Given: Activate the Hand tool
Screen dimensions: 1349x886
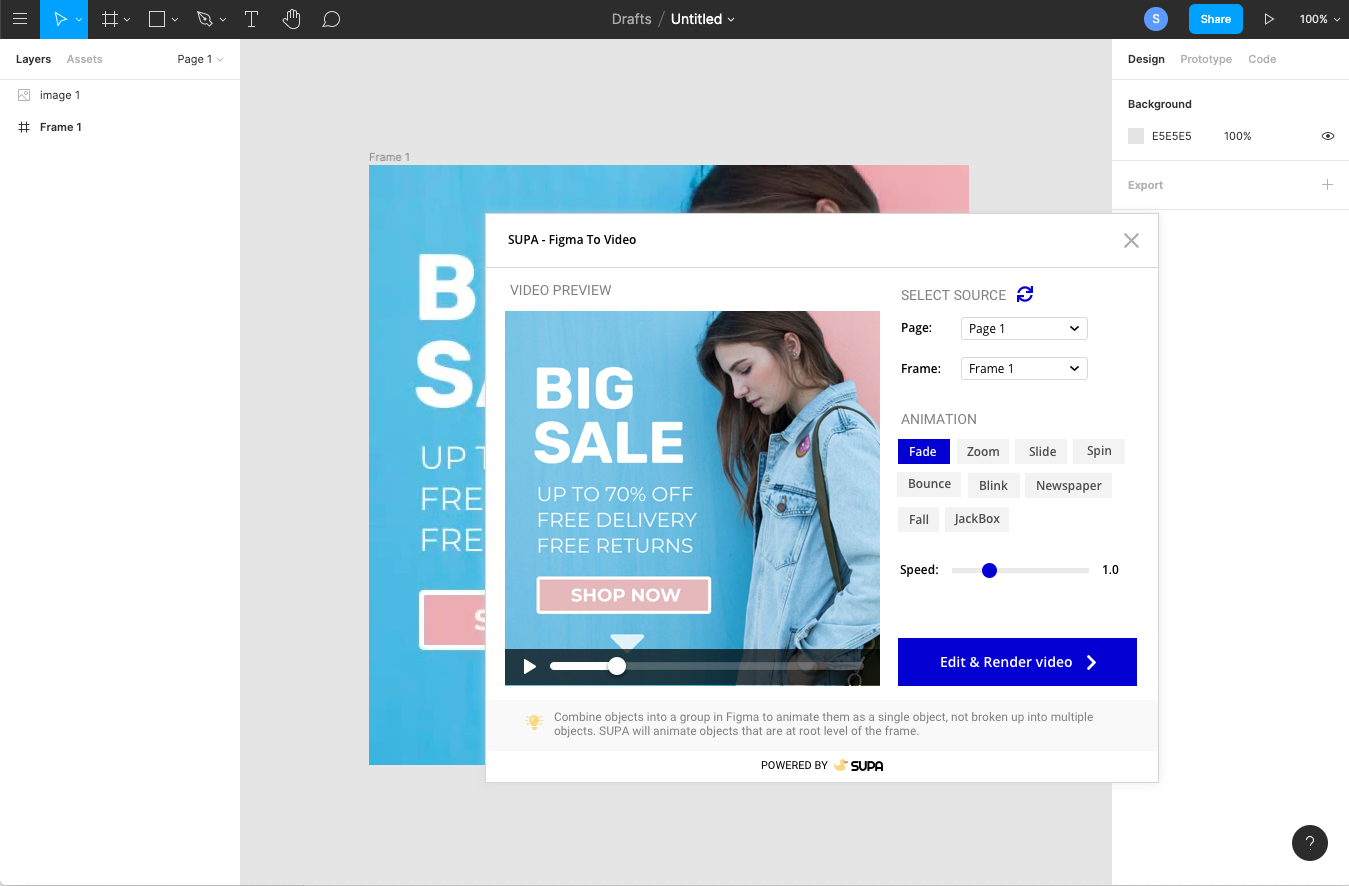Looking at the screenshot, I should (291, 19).
